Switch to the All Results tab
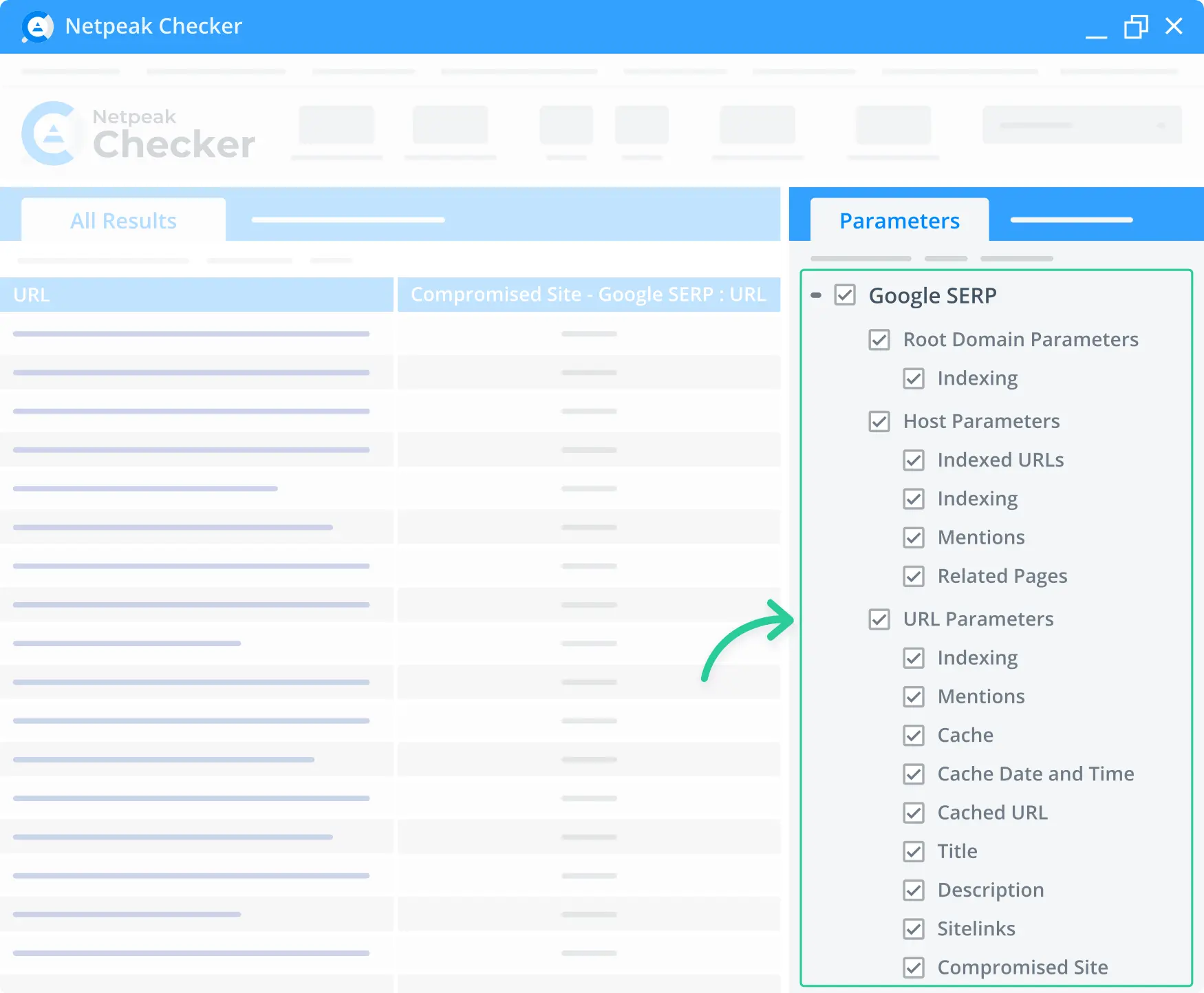Image resolution: width=1204 pixels, height=993 pixels. coord(124,220)
